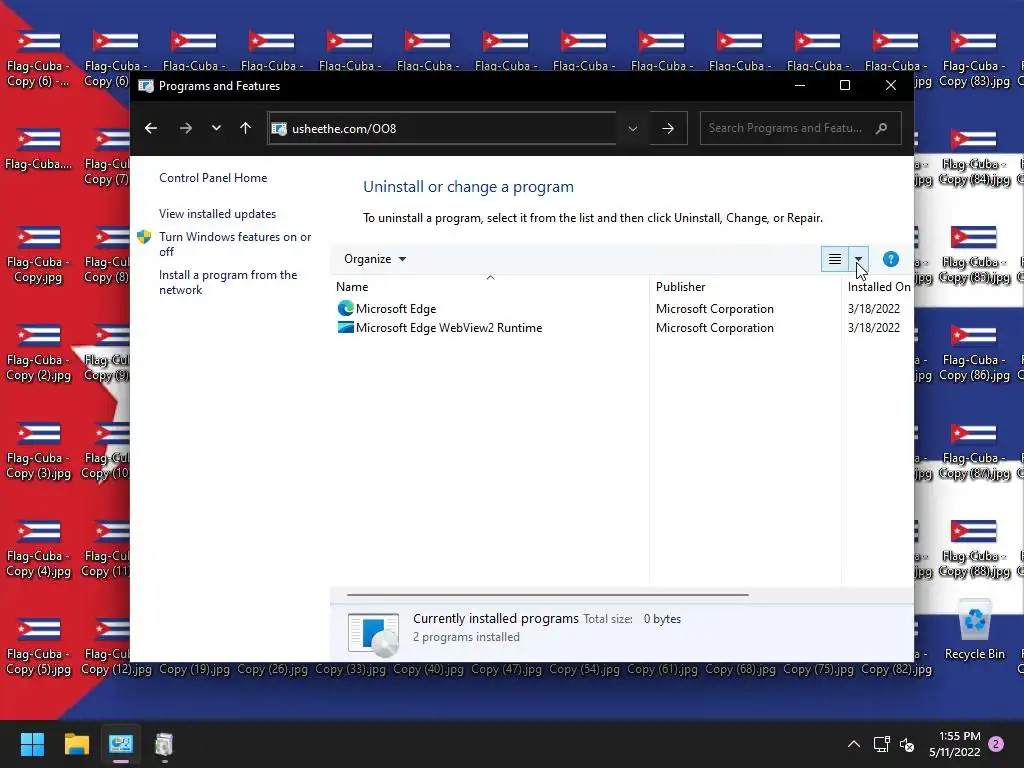Screen dimensions: 1024x768
Task: Open the Organize dropdown menu
Action: coord(375,259)
